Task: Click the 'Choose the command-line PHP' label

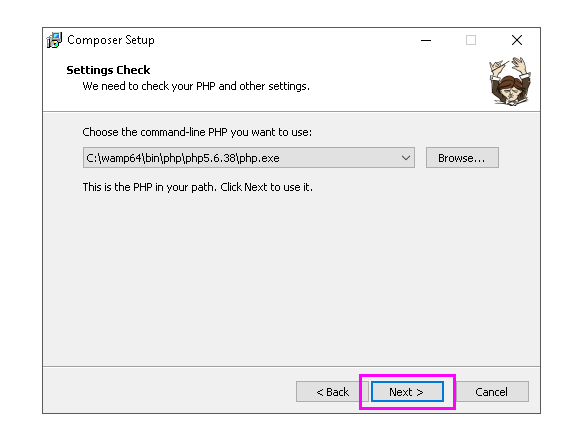Action: click(197, 132)
